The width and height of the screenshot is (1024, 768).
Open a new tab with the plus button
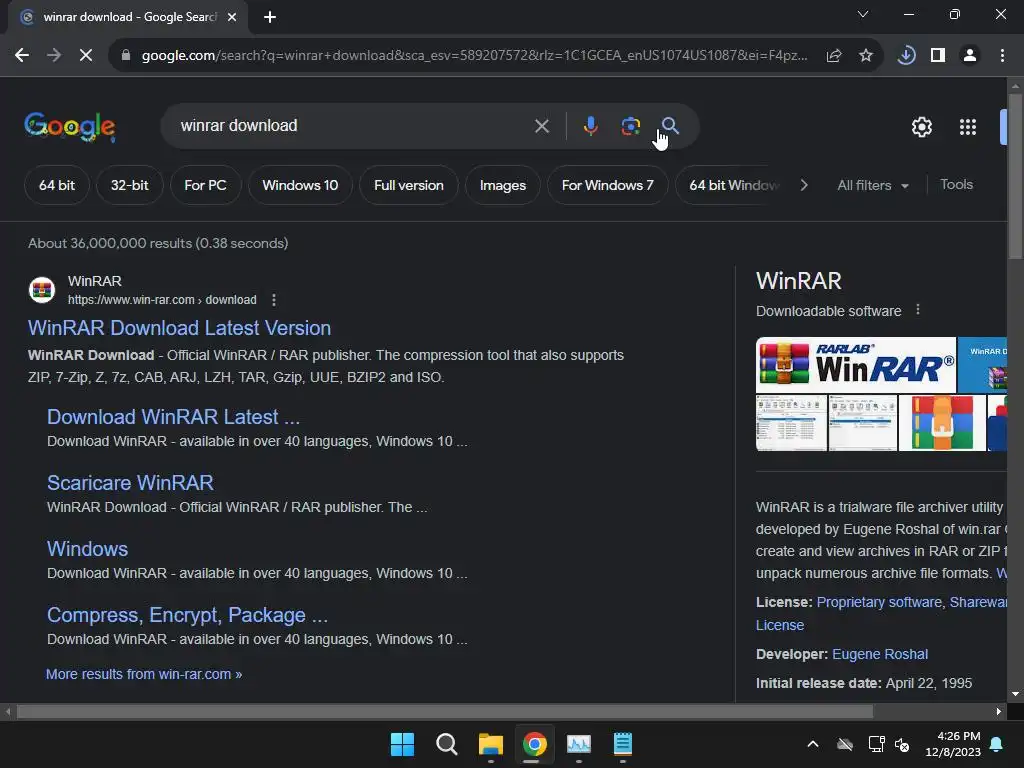pos(270,17)
